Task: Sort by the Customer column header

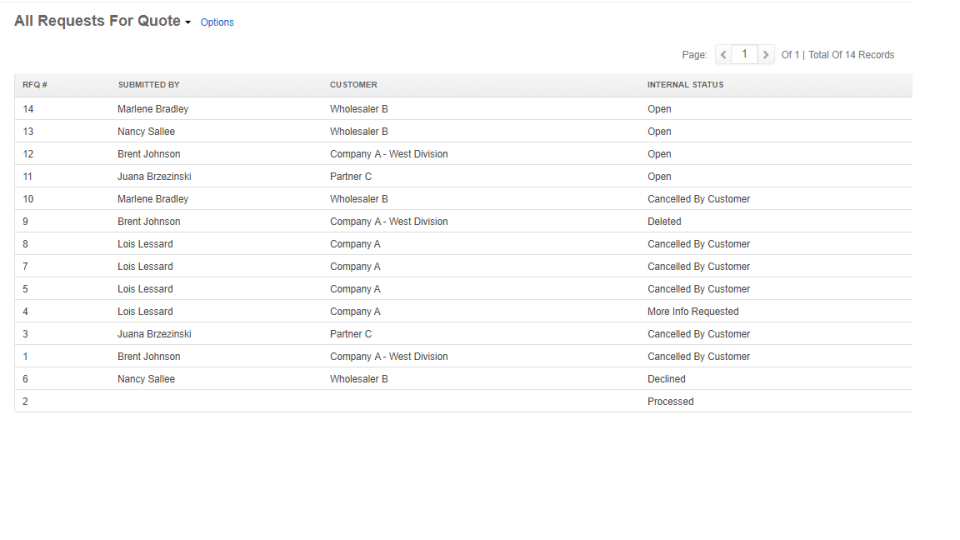Action: click(353, 85)
